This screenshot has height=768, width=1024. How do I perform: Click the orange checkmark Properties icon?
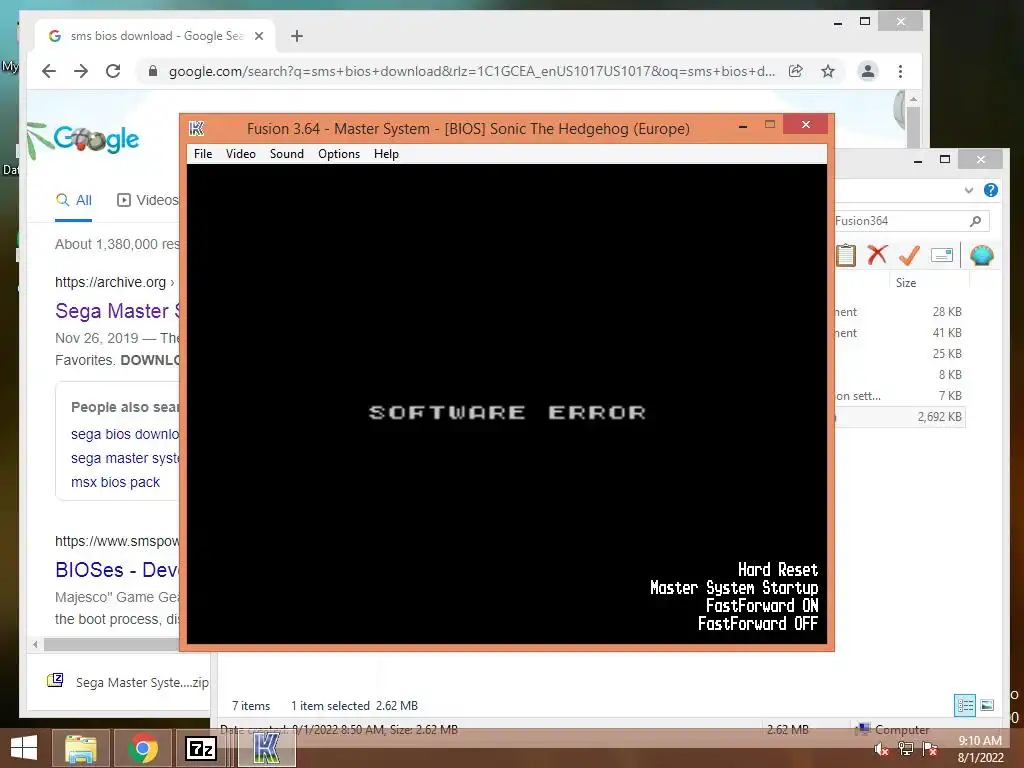click(909, 255)
